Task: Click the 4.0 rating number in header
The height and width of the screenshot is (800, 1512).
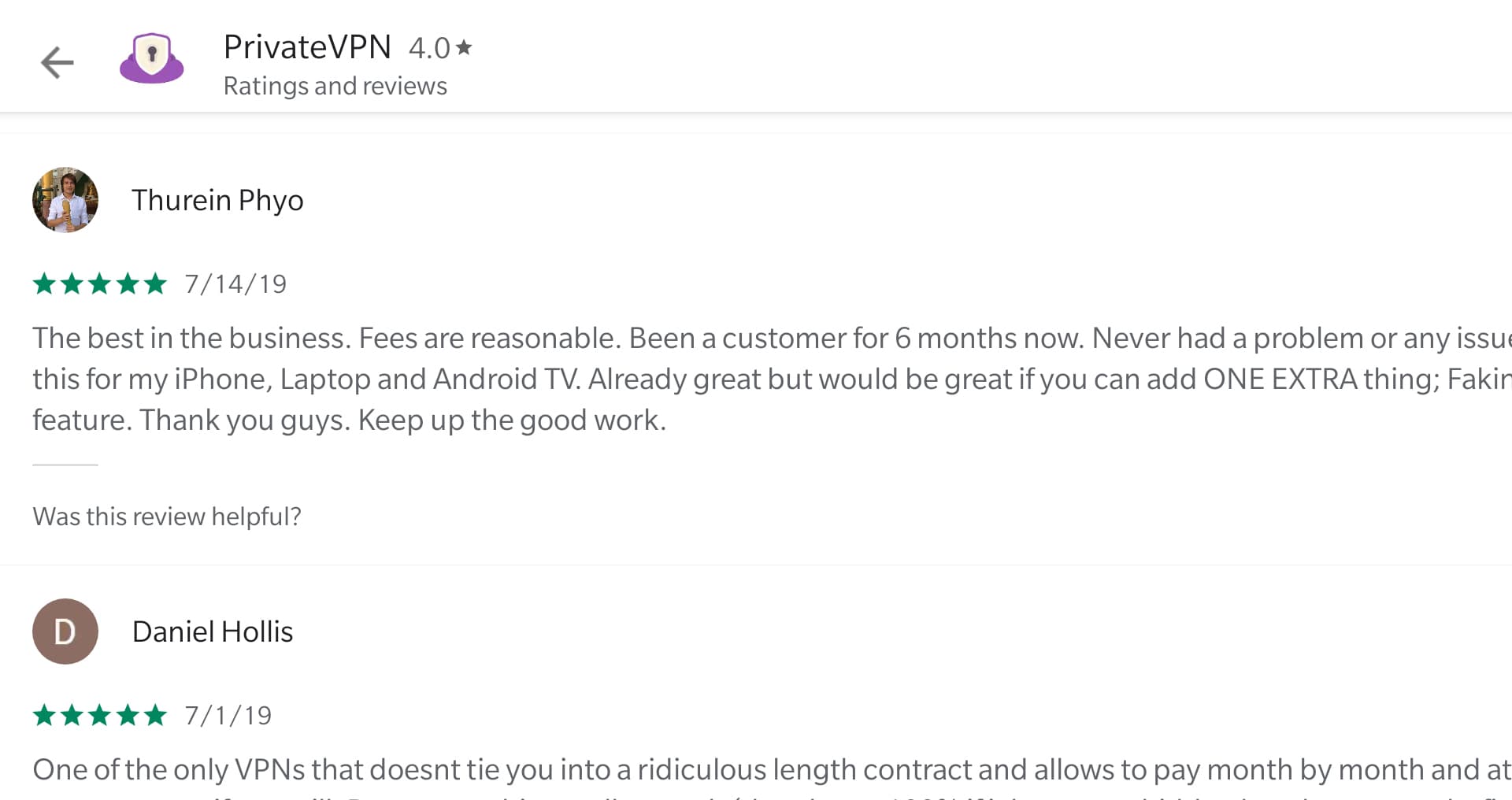Action: pos(429,48)
